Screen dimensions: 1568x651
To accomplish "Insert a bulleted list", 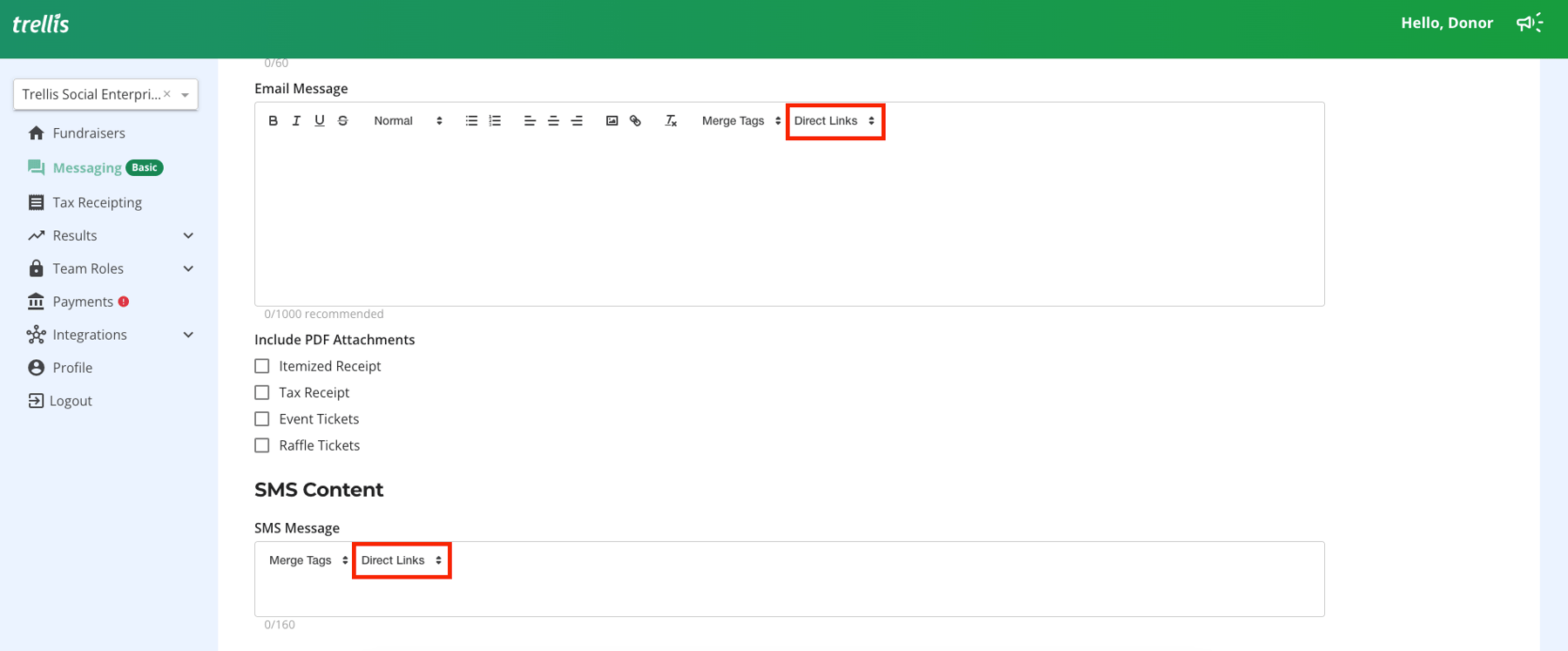I will [471, 121].
